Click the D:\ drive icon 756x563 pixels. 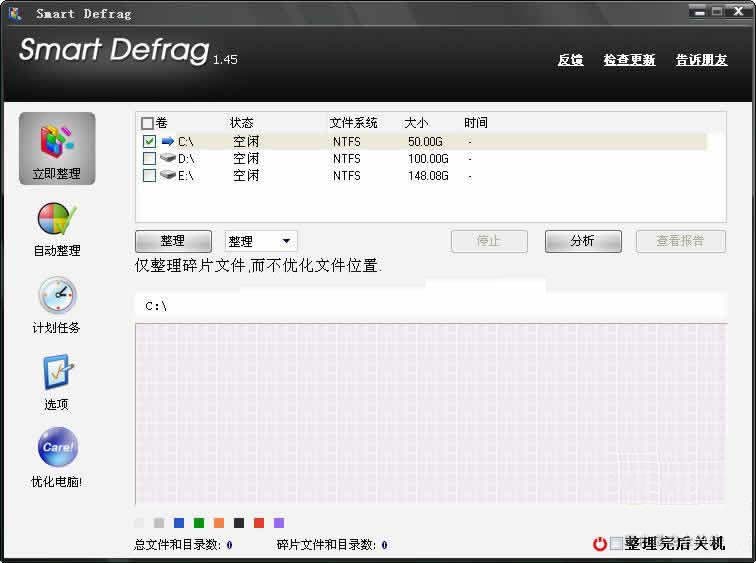click(x=168, y=158)
